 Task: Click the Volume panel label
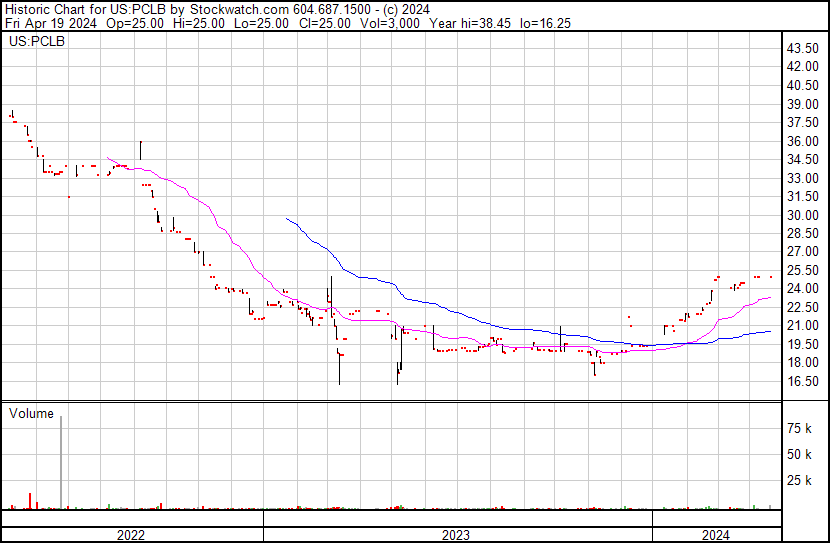(31, 413)
